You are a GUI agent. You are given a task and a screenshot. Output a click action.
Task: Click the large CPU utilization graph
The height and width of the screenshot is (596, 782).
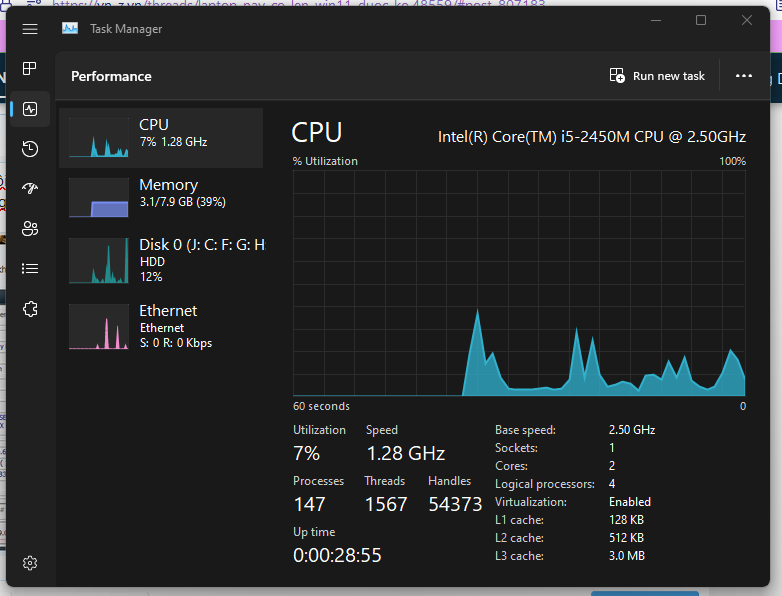519,283
